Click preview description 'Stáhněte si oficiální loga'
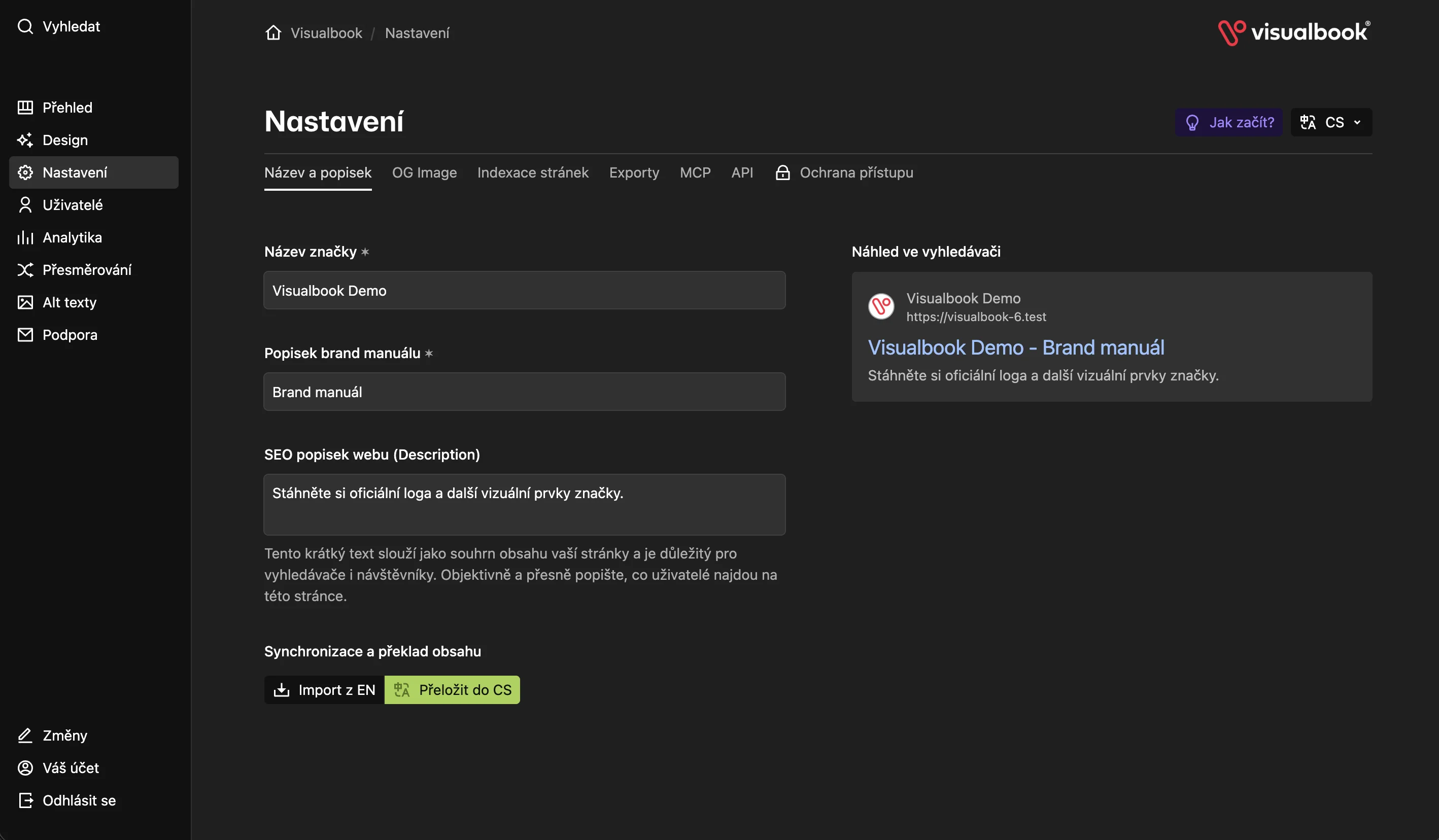 [1043, 375]
